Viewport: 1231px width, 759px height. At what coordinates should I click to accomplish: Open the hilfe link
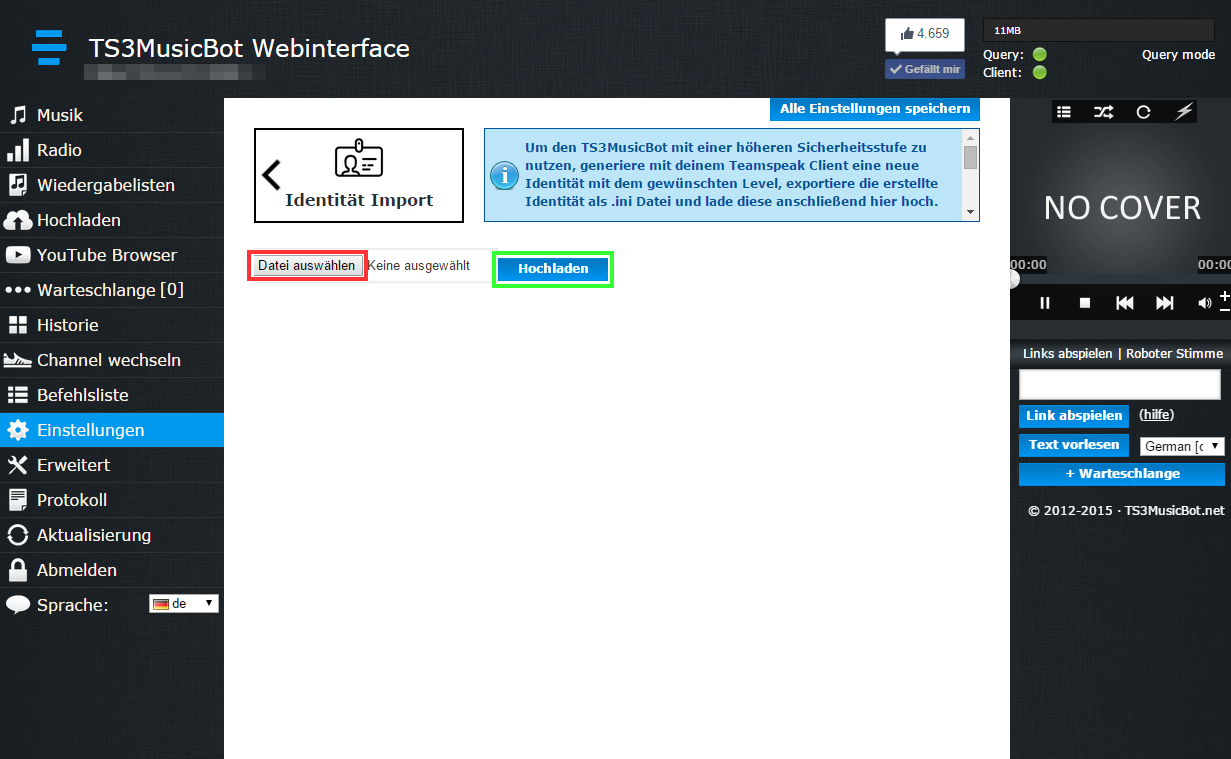click(x=1157, y=415)
